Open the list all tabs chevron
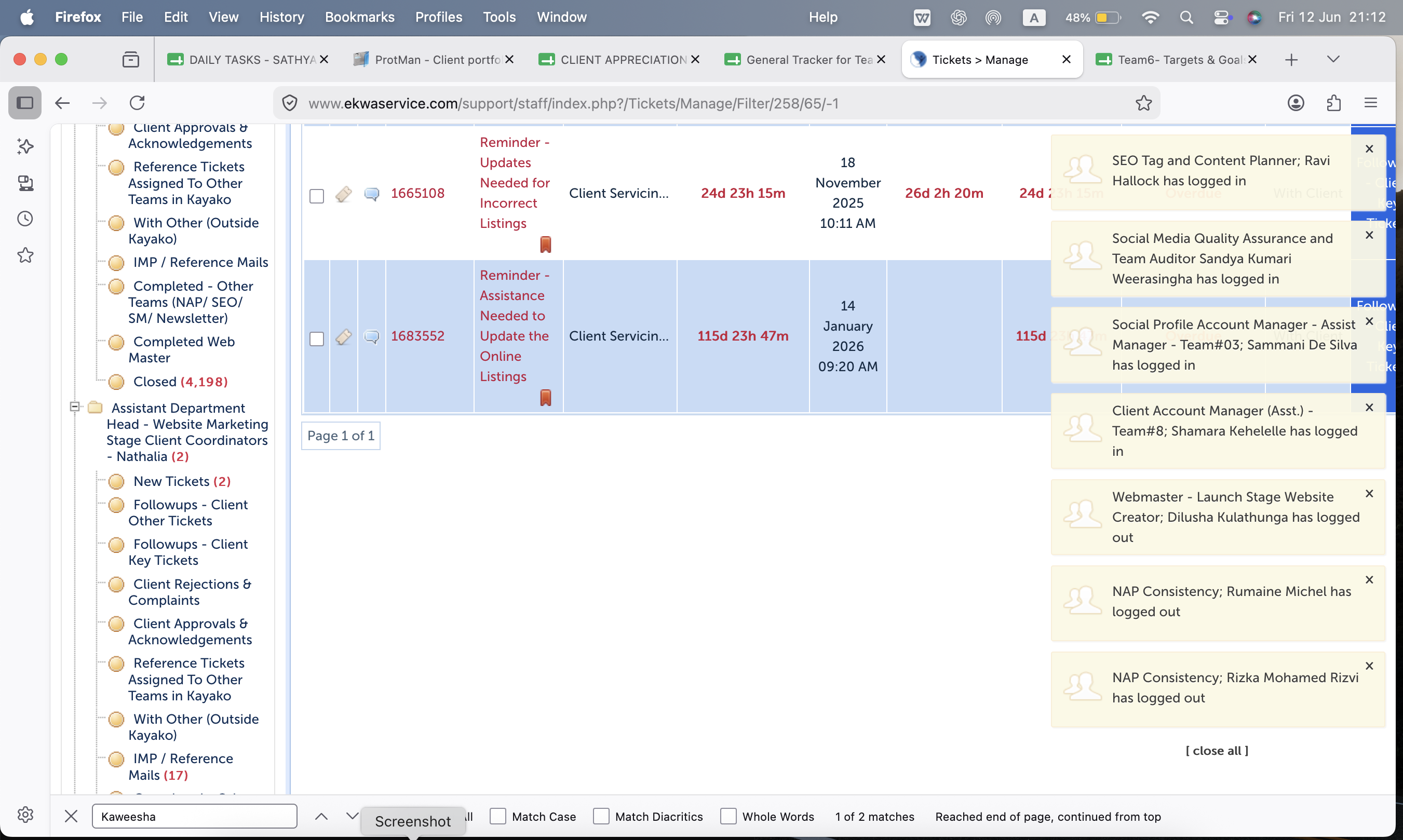The image size is (1403, 840). [x=1333, y=59]
